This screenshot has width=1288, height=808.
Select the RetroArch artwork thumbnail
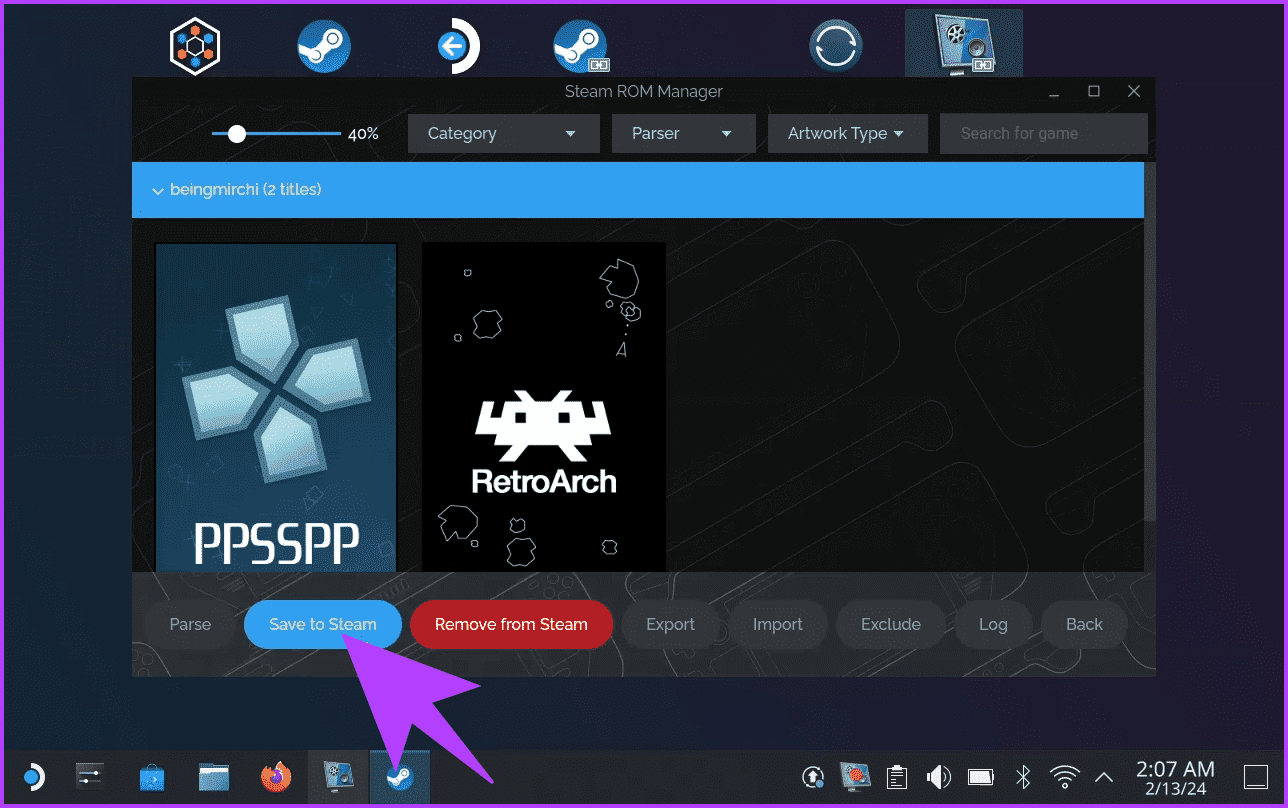544,407
